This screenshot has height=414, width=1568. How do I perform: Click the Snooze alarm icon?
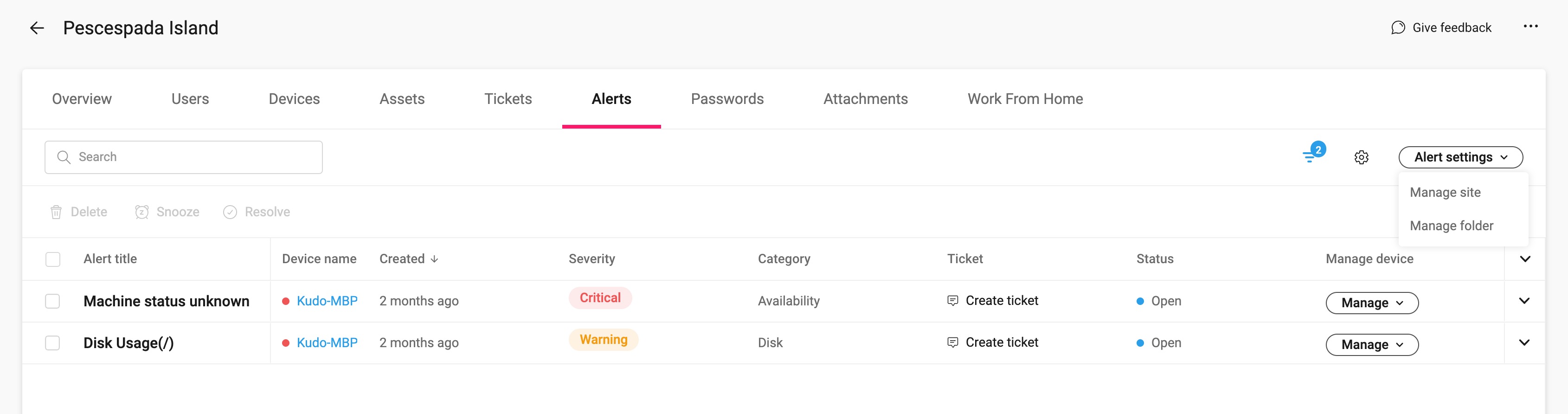pos(141,212)
